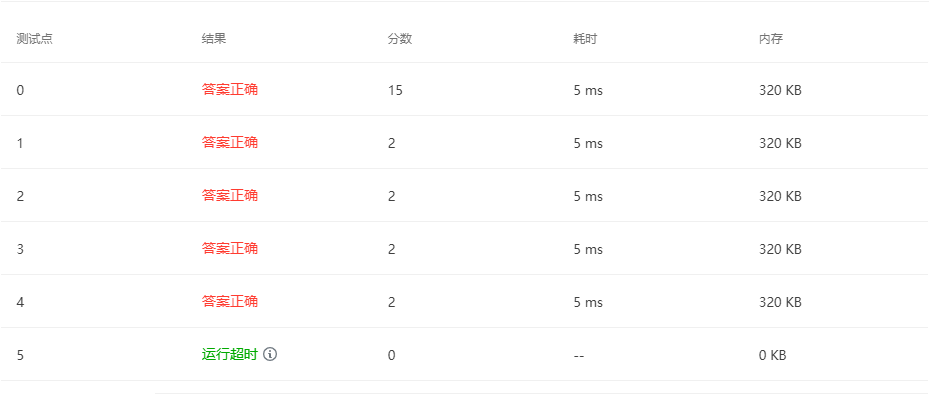Click 答案正确 result for test point 4

point(230,302)
